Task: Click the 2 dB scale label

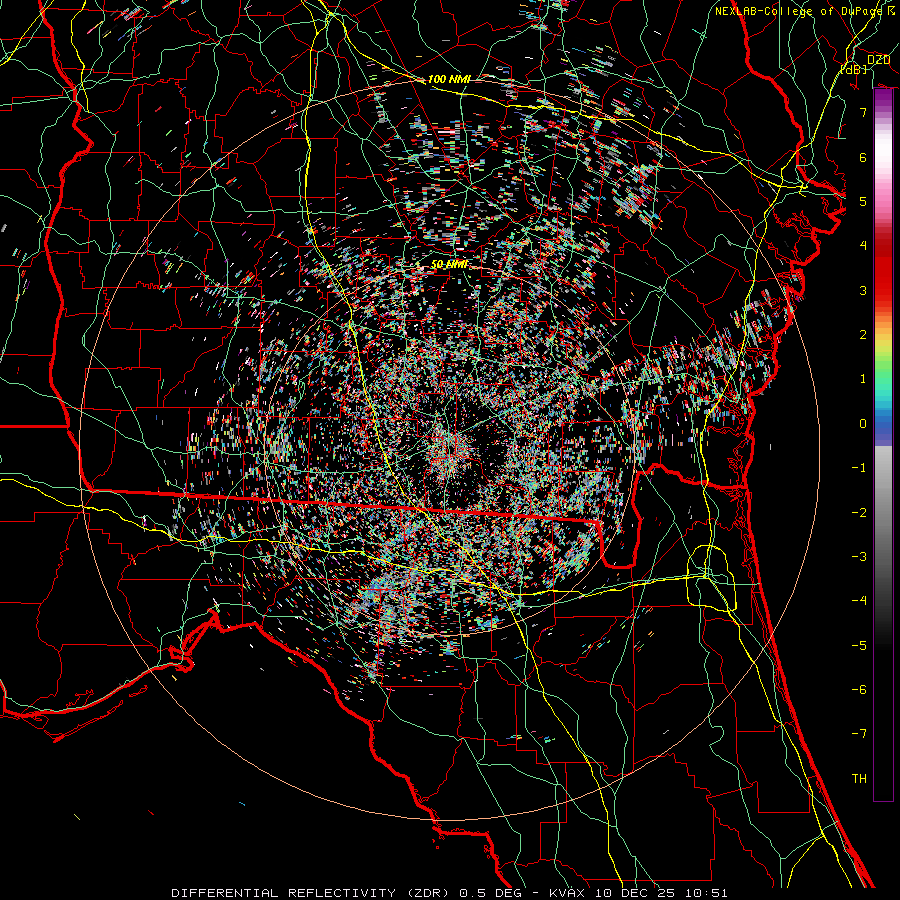Action: (x=863, y=335)
